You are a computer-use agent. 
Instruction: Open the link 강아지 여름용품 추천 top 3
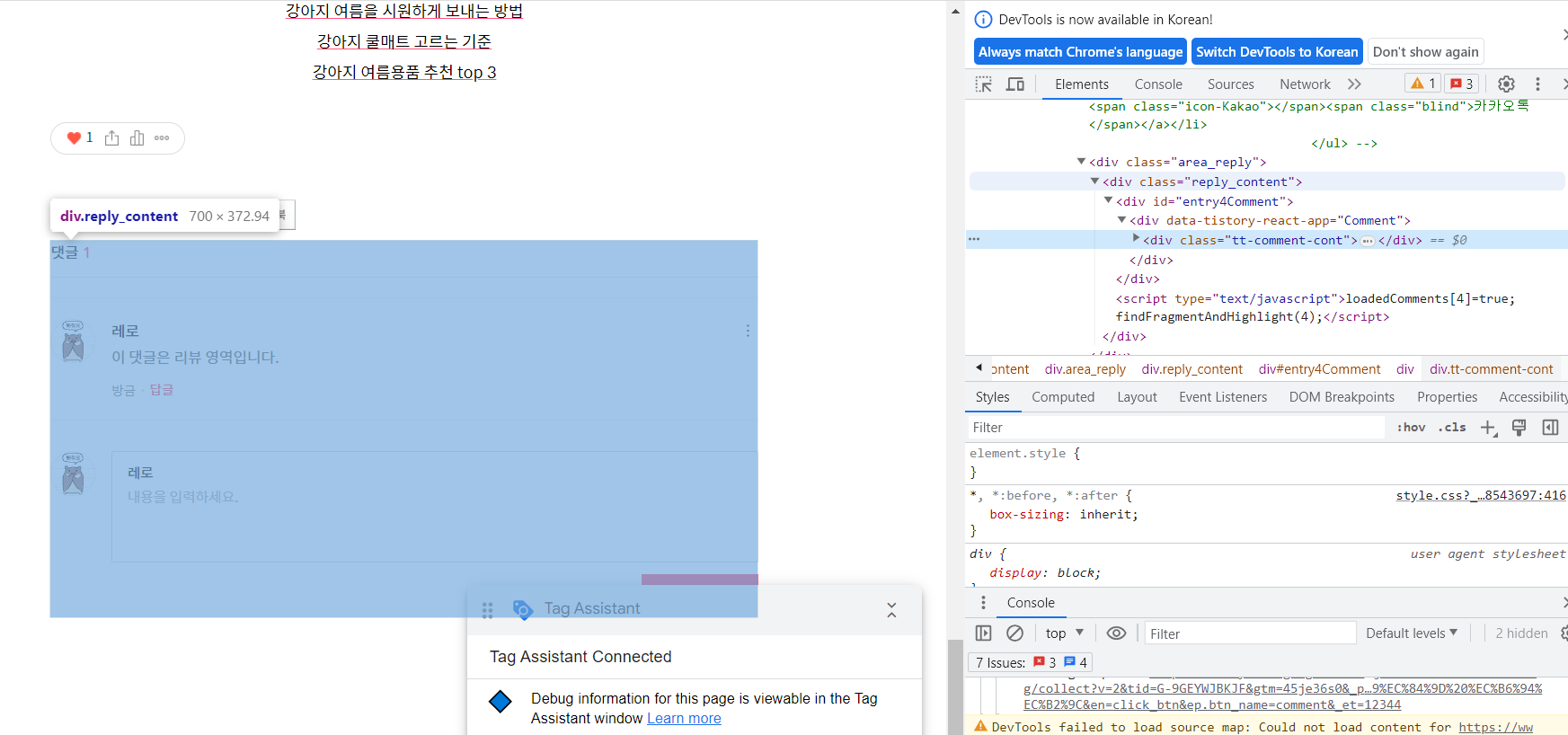pos(403,72)
